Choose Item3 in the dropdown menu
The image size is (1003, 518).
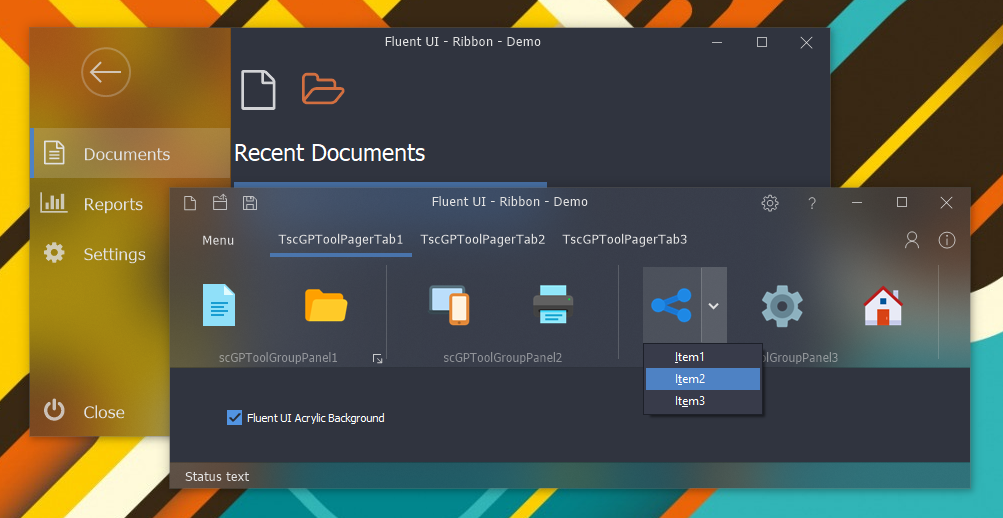point(703,401)
